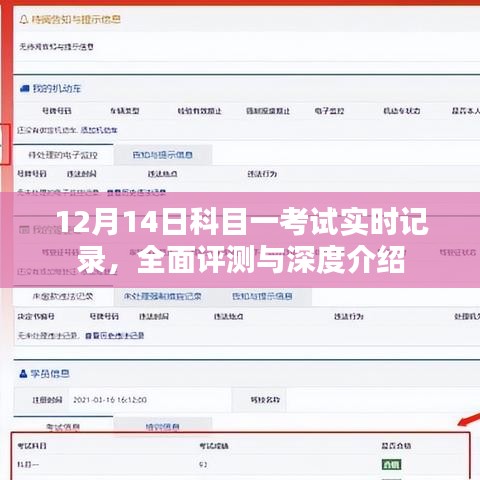Click the 是否合格 column header
This screenshot has width=480, height=480.
point(396,446)
